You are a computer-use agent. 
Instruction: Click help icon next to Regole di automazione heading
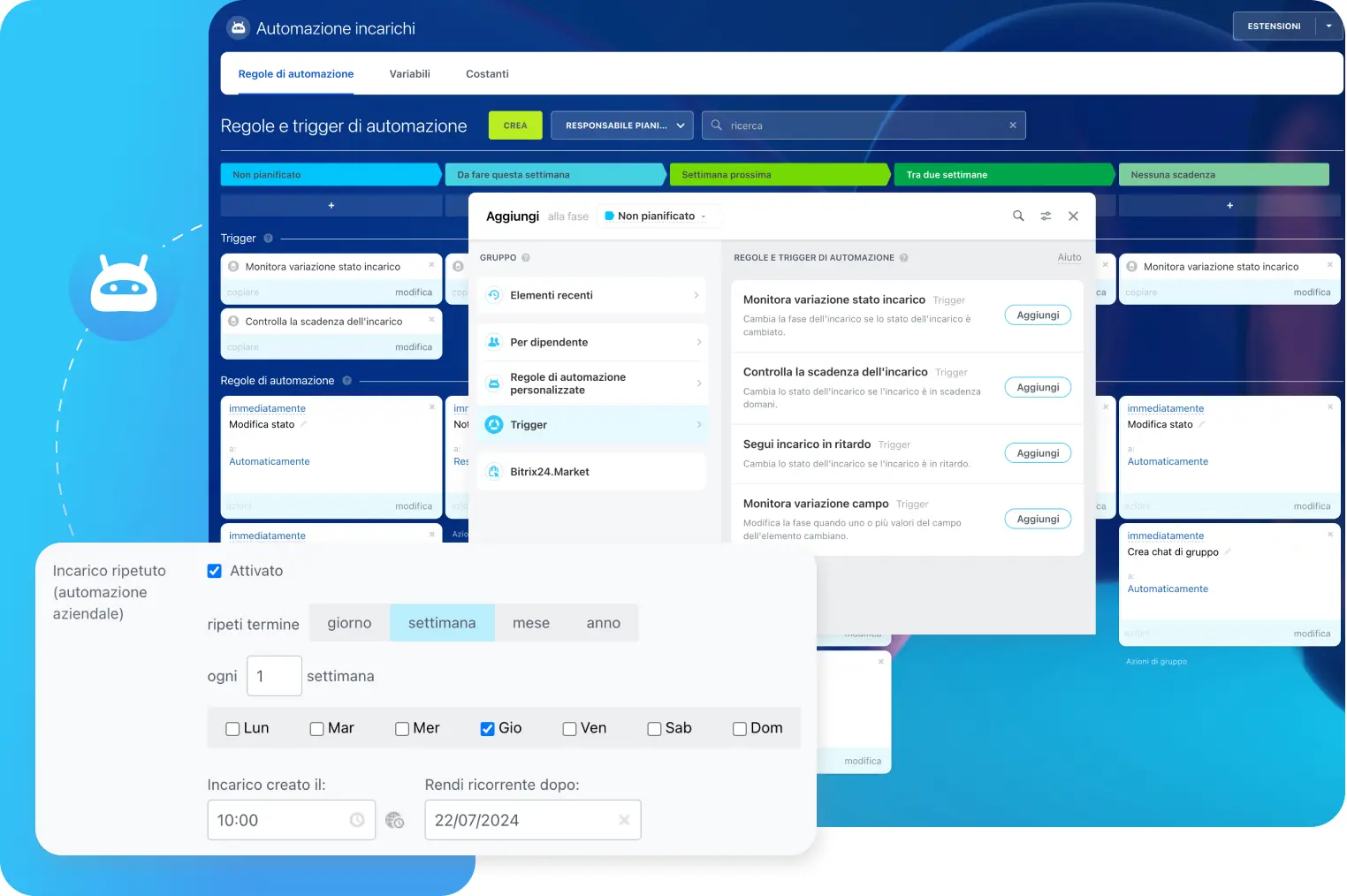346,381
